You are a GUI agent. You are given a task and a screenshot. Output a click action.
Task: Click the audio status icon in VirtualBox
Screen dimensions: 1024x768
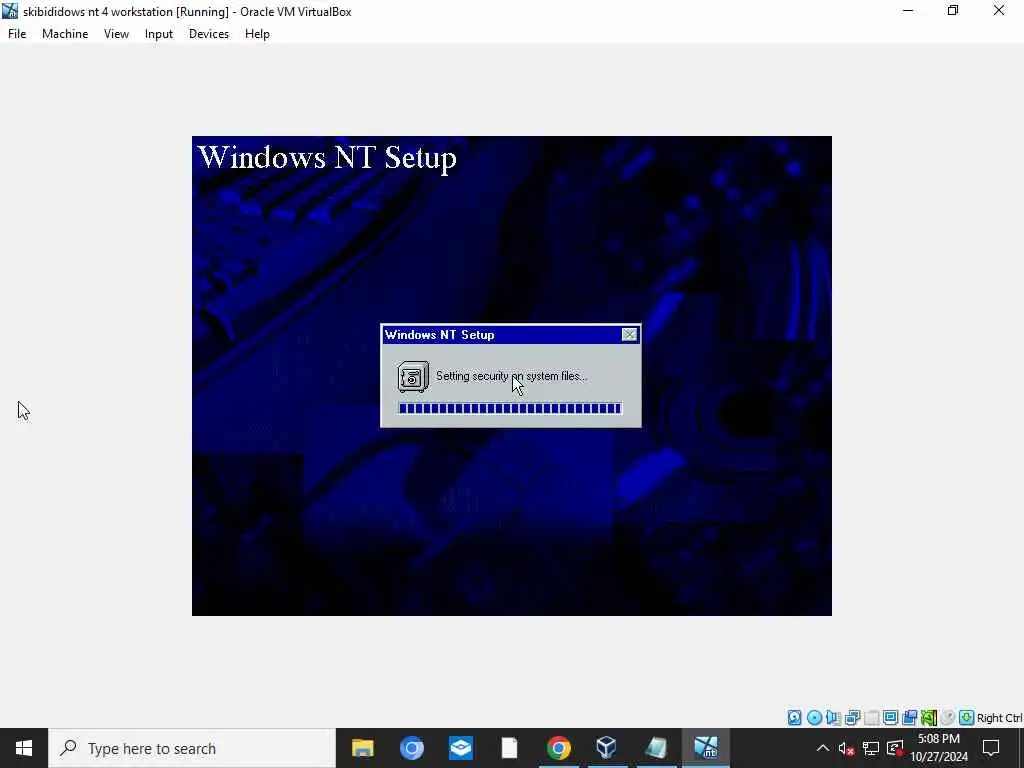[x=833, y=718]
